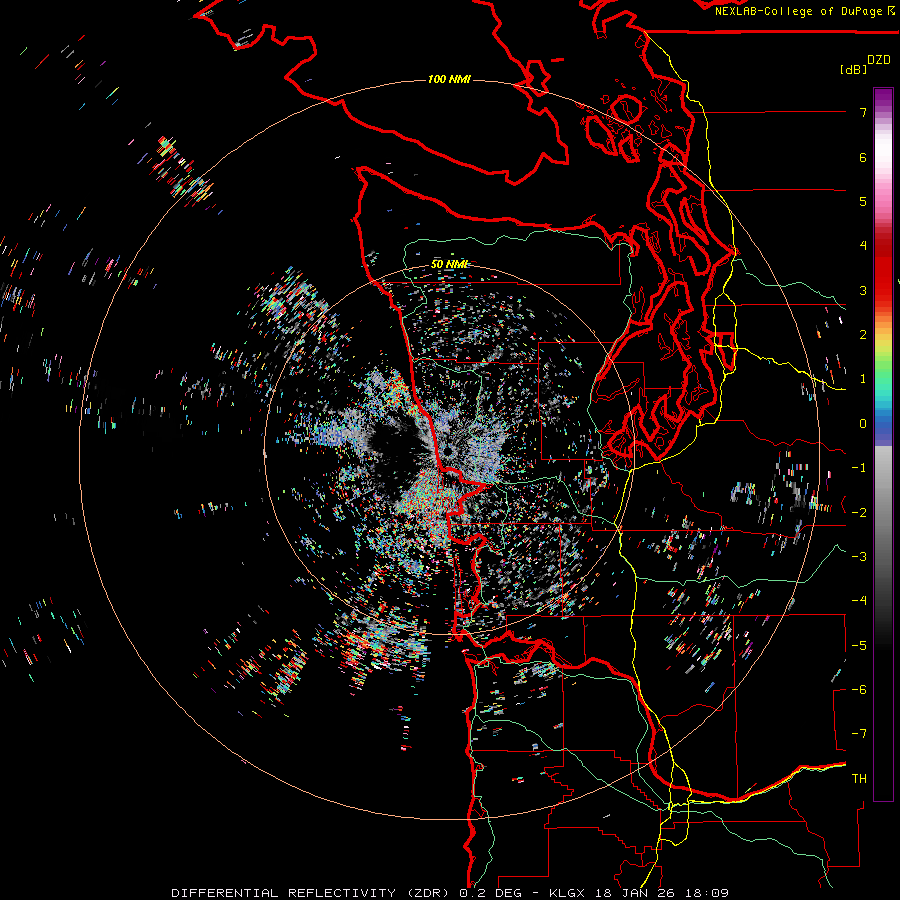Image resolution: width=900 pixels, height=900 pixels.
Task: Click the -6 dB legend value
Action: coord(859,690)
